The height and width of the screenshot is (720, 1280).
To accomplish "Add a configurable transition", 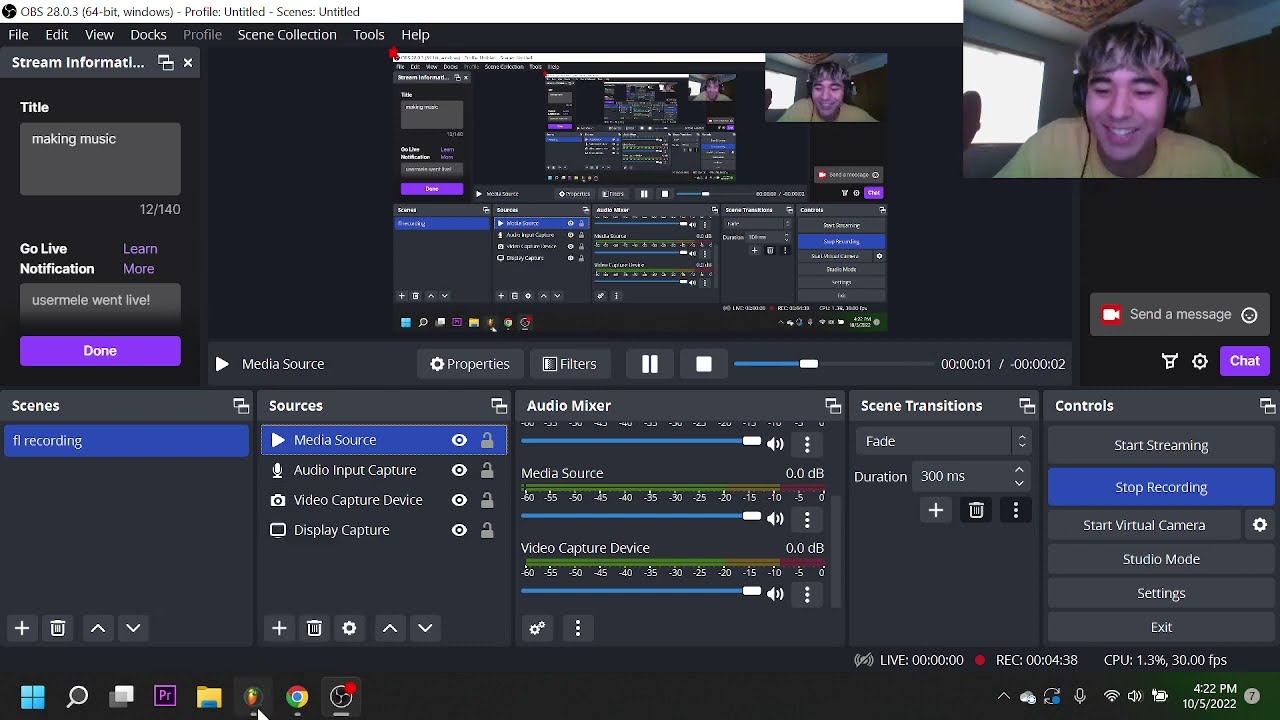I will pos(936,511).
